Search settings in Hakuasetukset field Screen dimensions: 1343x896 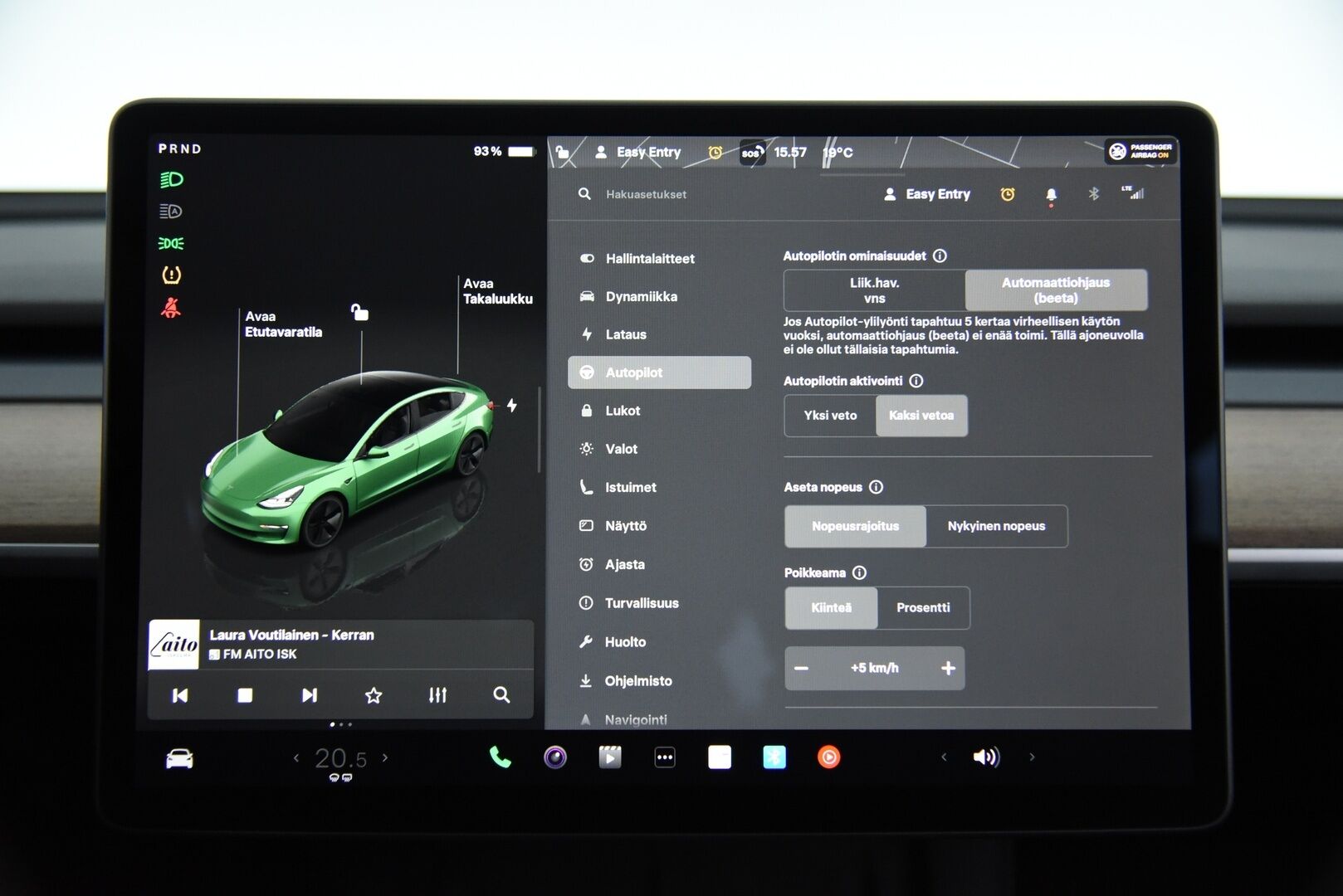click(x=647, y=194)
